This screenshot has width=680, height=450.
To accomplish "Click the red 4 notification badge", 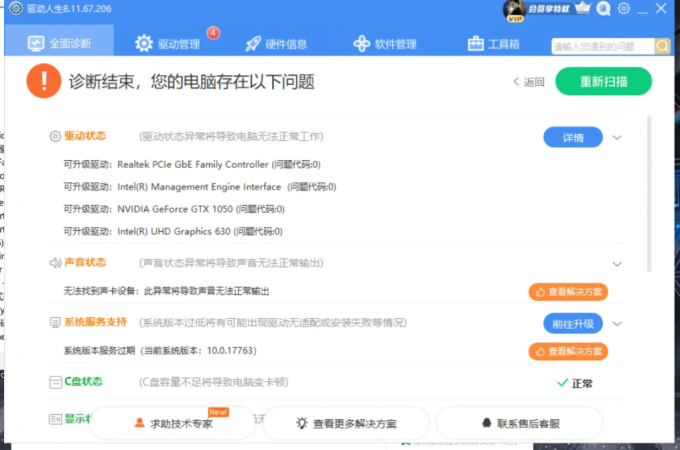I will 213,33.
